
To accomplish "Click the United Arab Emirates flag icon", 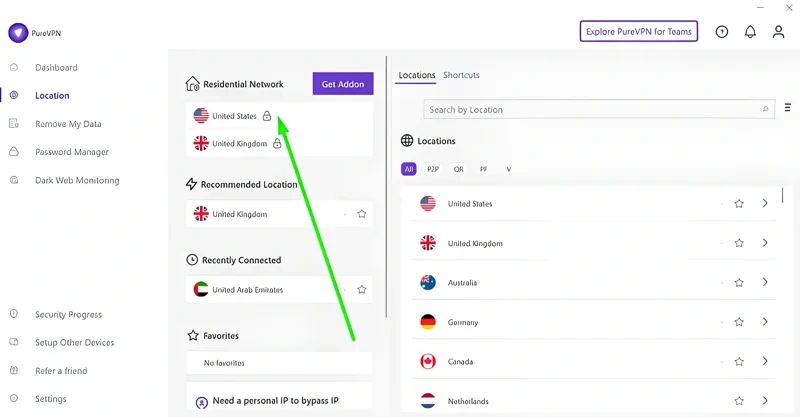I will tap(201, 289).
